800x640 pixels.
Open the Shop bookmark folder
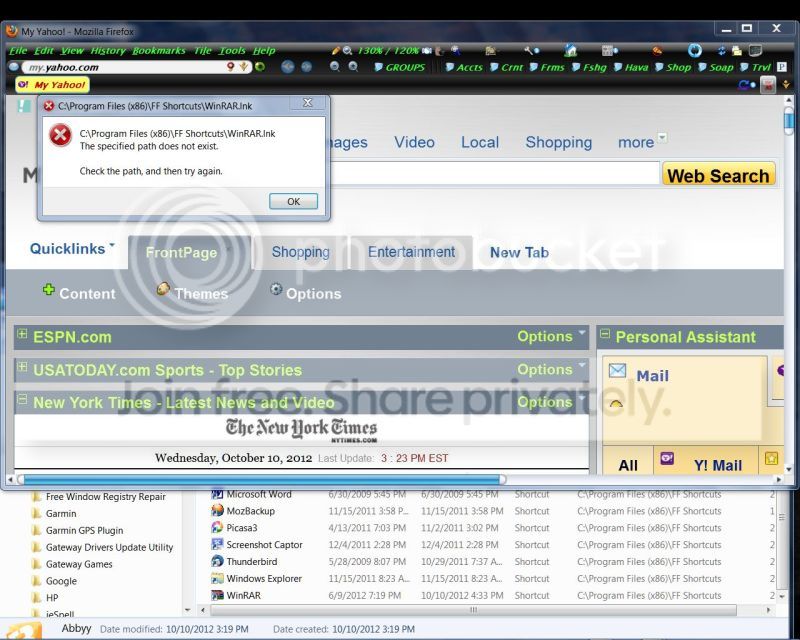click(673, 67)
